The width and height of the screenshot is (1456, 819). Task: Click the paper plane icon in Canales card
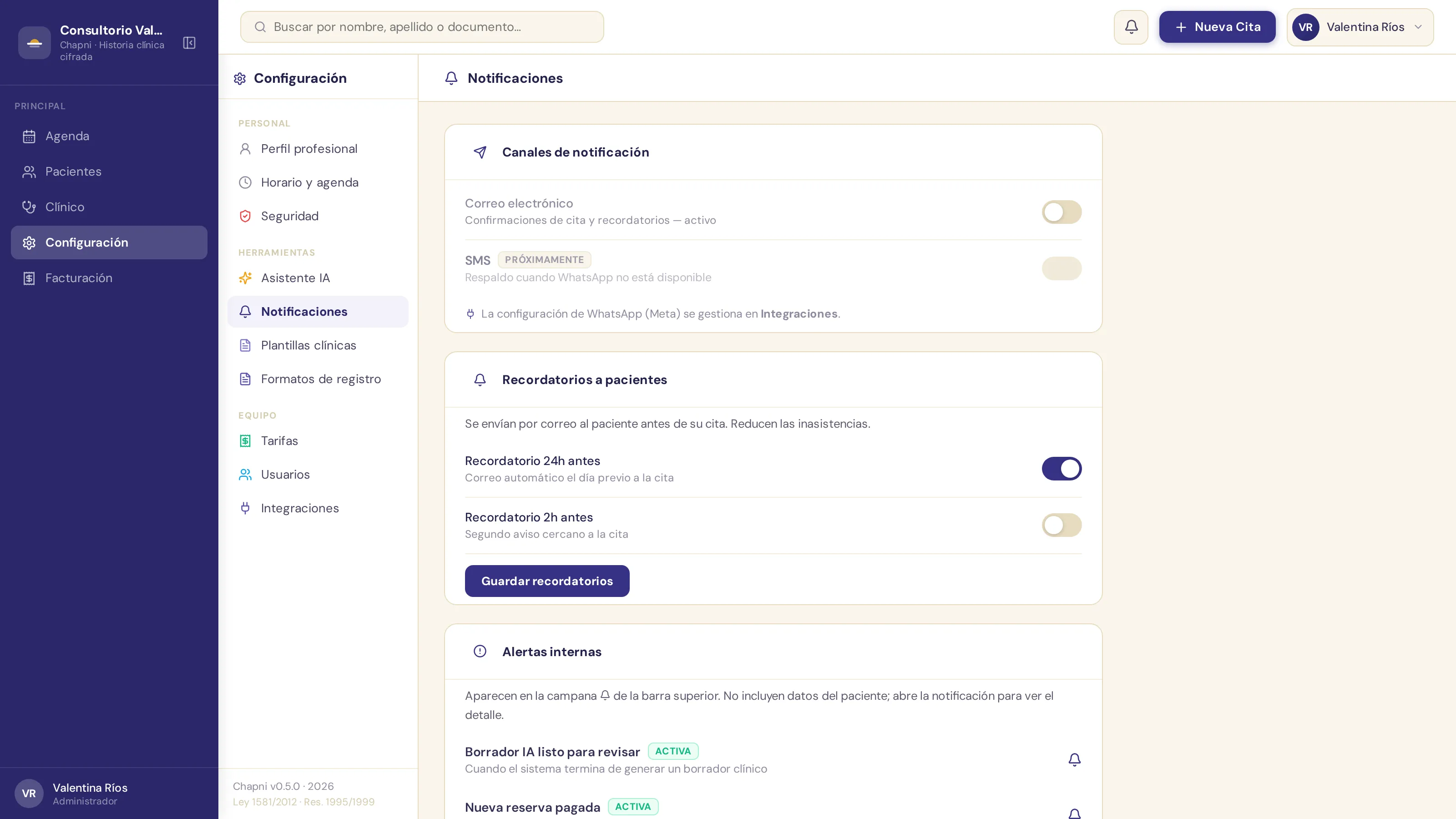tap(480, 152)
